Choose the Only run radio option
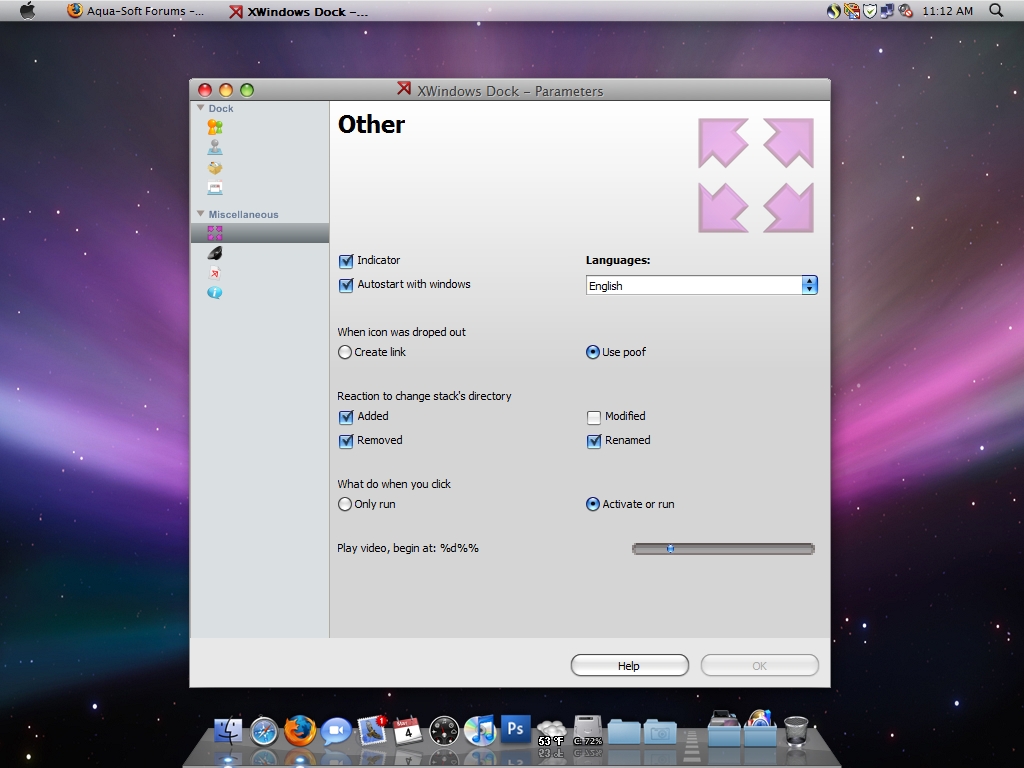Image resolution: width=1024 pixels, height=768 pixels. tap(345, 504)
